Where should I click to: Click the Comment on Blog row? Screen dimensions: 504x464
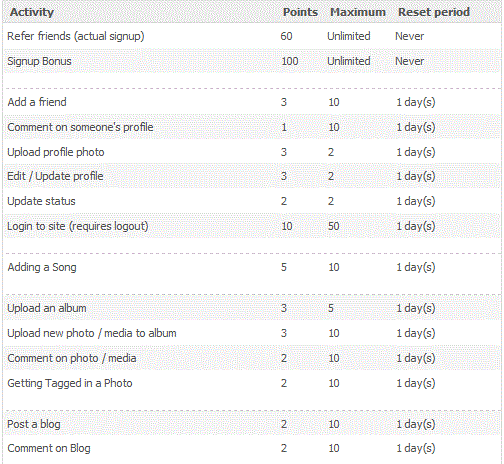[x=252, y=448]
